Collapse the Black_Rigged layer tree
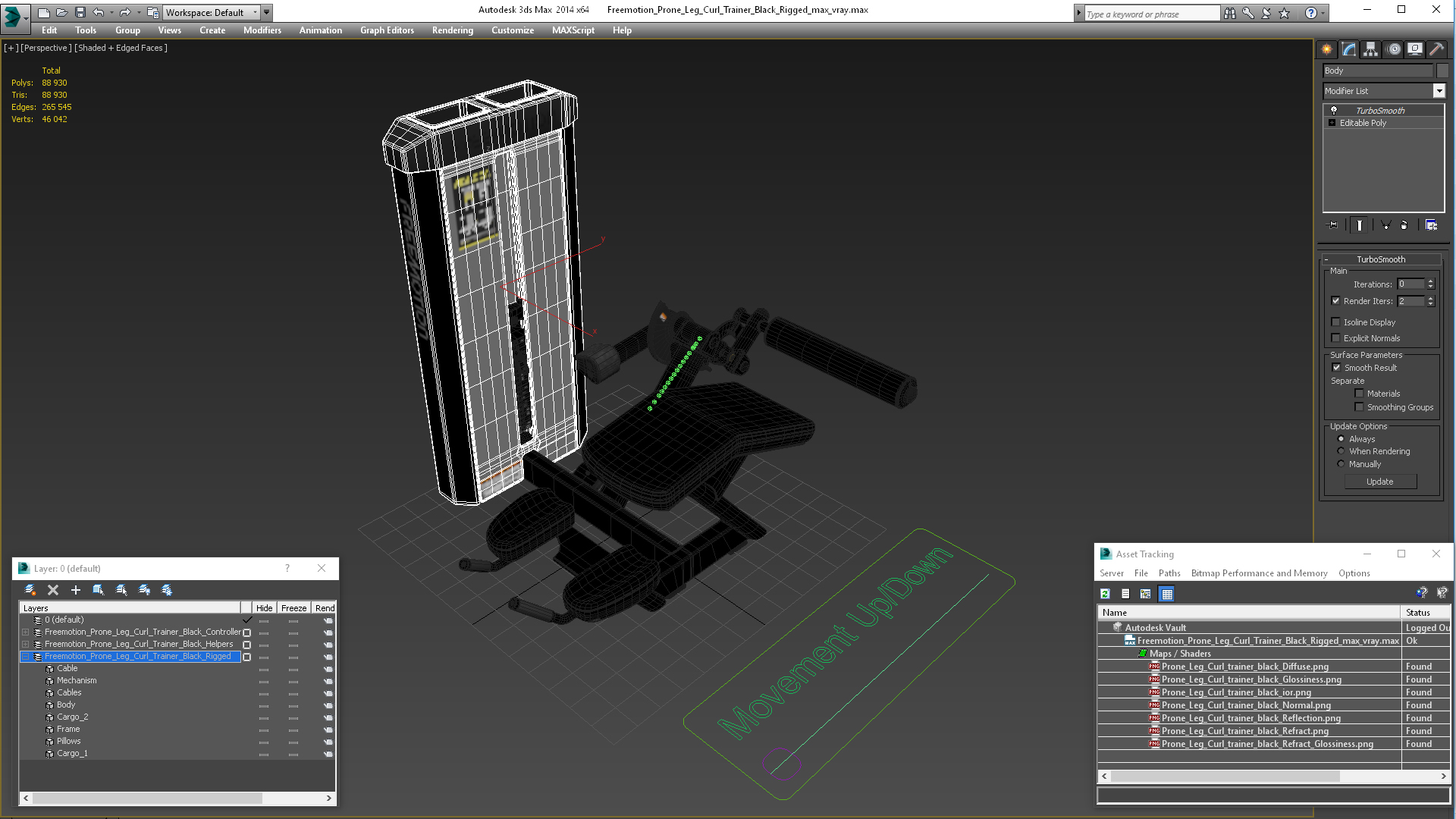The width and height of the screenshot is (1456, 819). coord(25,657)
